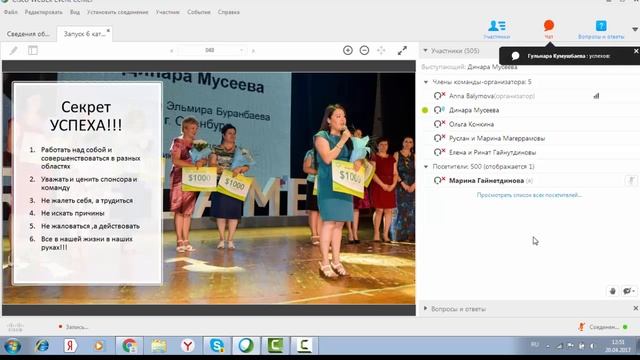Collapse Члены команды-организатора group
The width and height of the screenshot is (640, 360).
coord(426,82)
